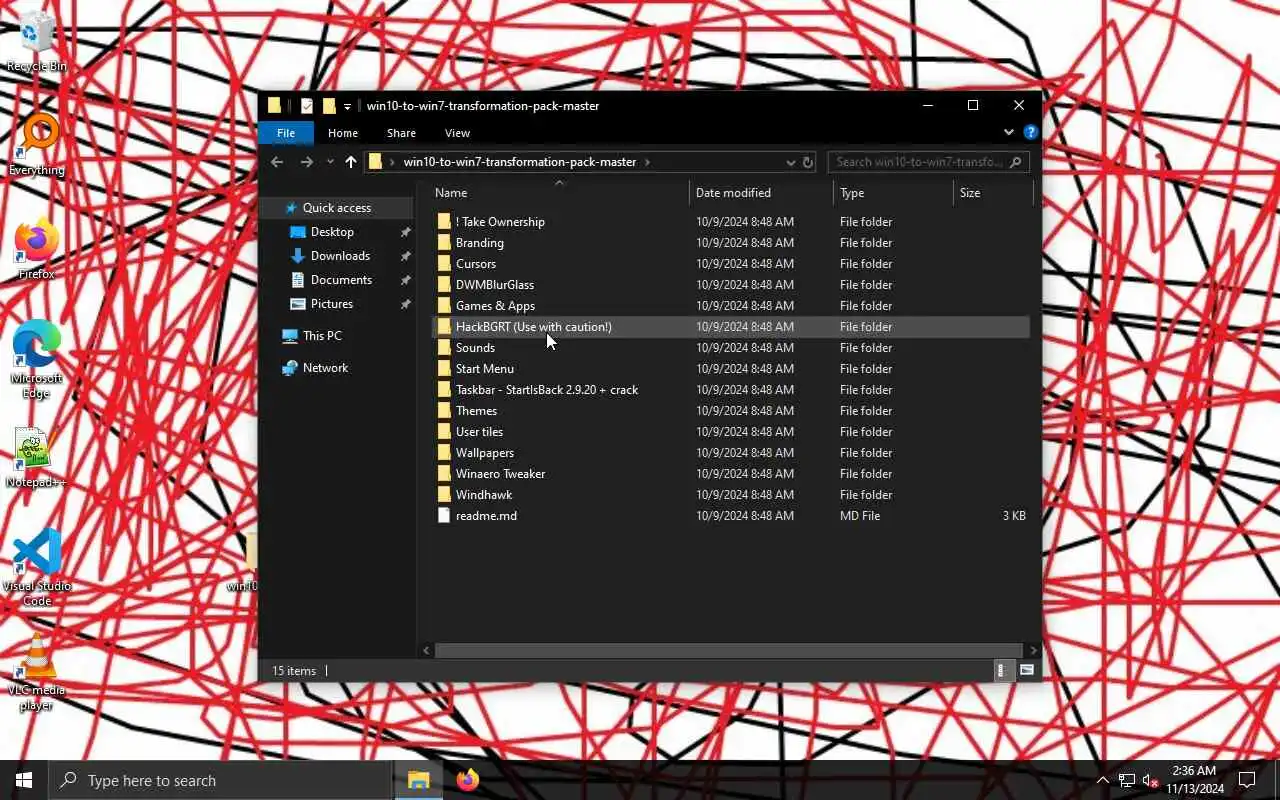The height and width of the screenshot is (800, 1280).
Task: Open recent locations dropdown arrow
Action: pos(330,162)
